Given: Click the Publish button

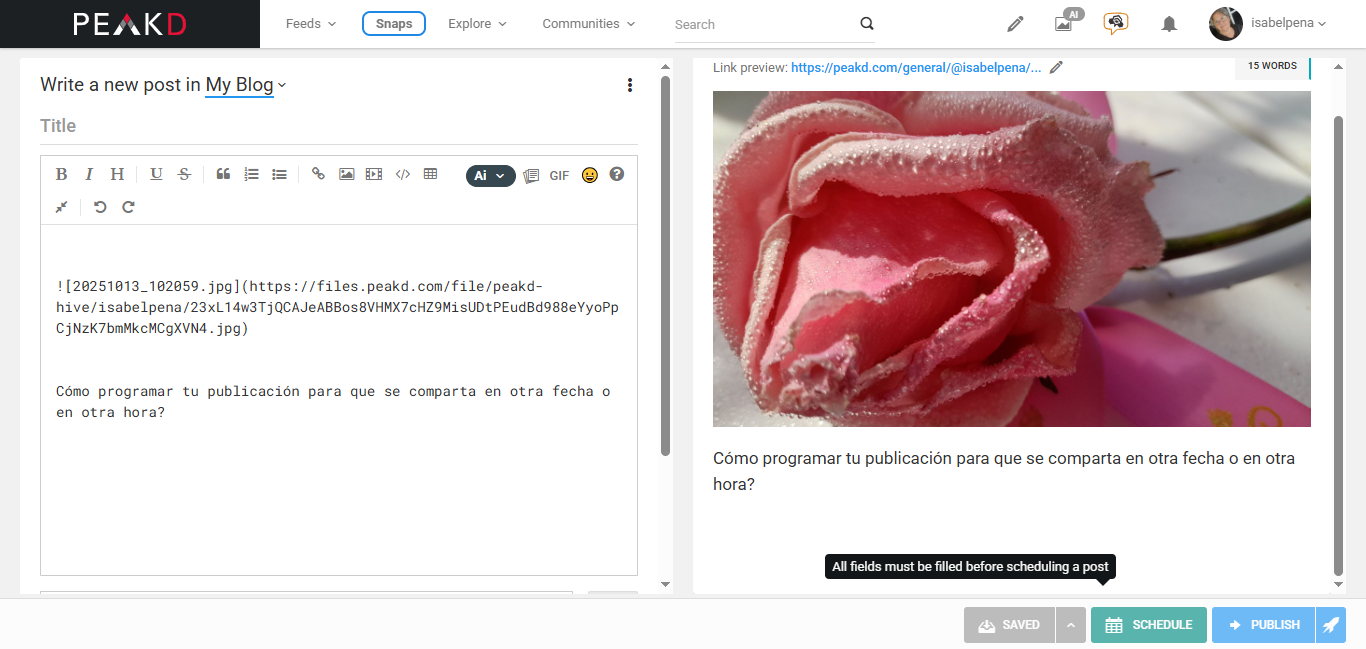Looking at the screenshot, I should (1264, 625).
